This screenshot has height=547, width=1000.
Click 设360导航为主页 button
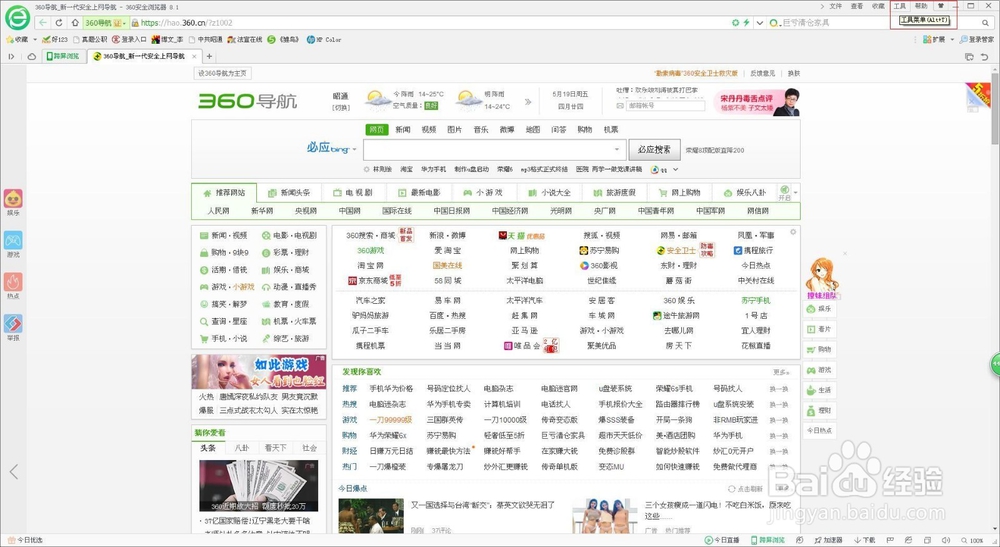tap(222, 73)
